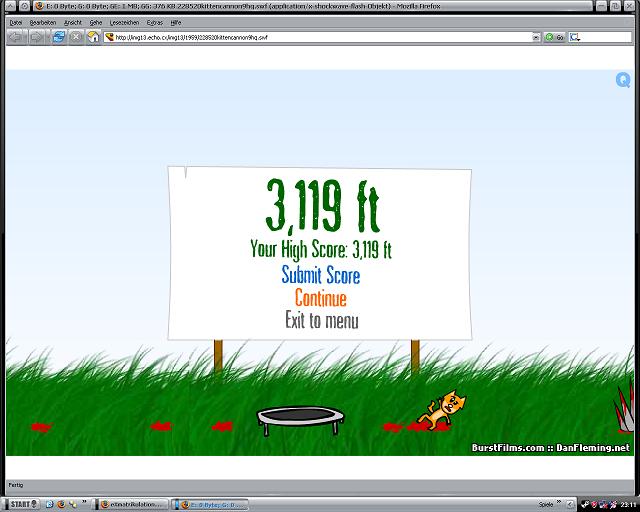This screenshot has height=512, width=640.
Task: Click the browser Back arrow button
Action: (15, 37)
